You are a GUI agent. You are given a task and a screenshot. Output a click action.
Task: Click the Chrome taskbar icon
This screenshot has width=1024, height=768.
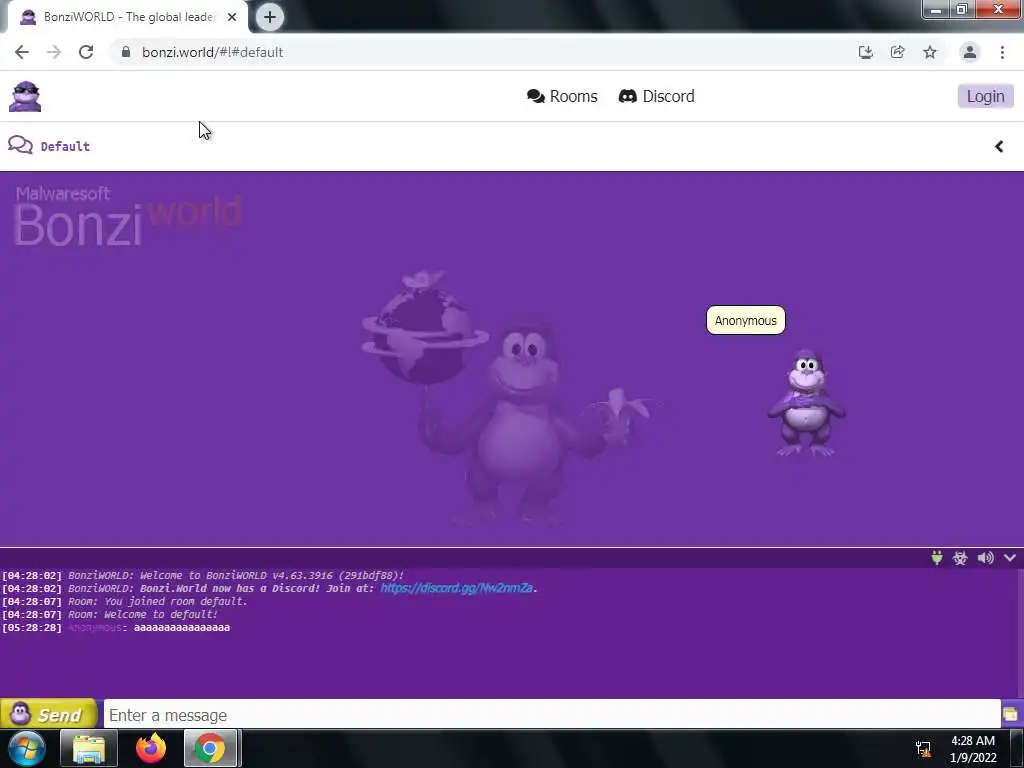210,748
